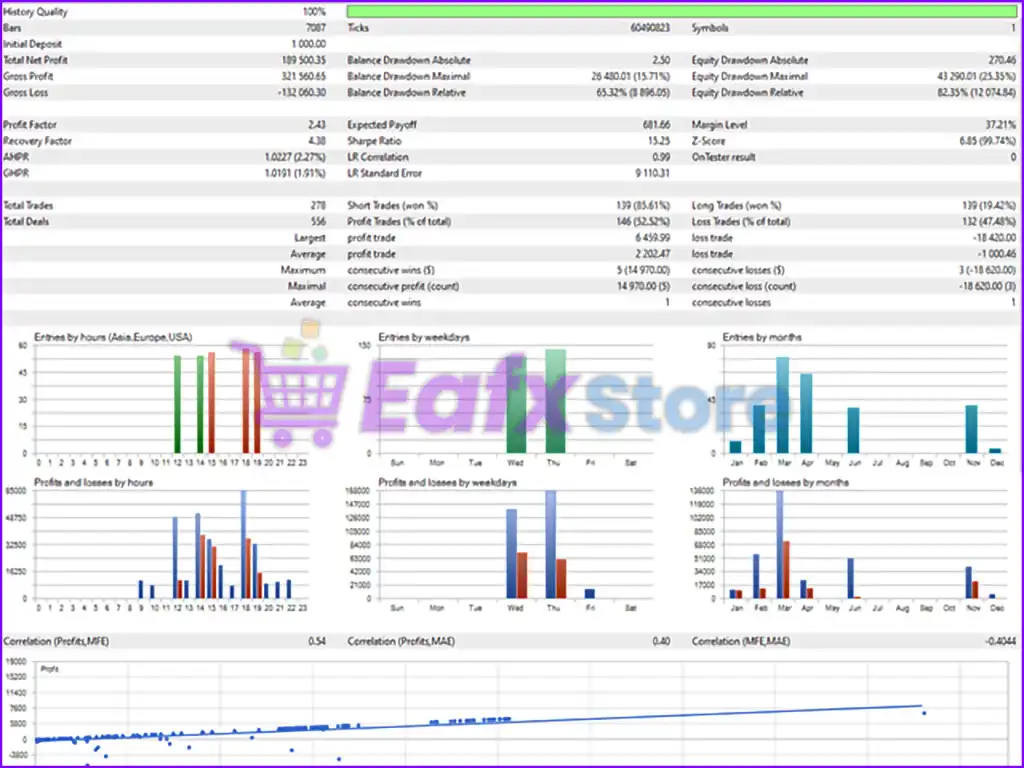Click the Total Deals value '556'
Image resolution: width=1024 pixels, height=768 pixels.
(318, 222)
